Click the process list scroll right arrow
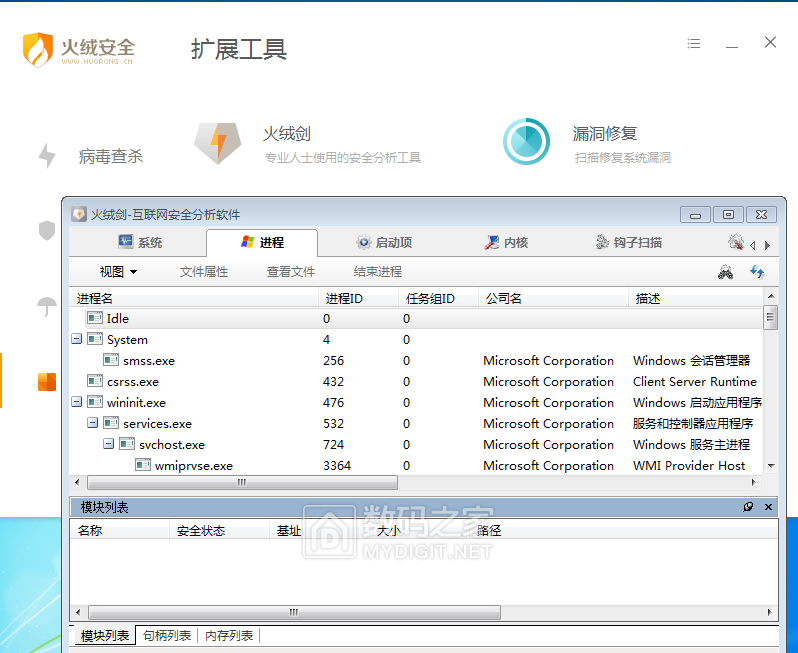 pyautogui.click(x=754, y=482)
